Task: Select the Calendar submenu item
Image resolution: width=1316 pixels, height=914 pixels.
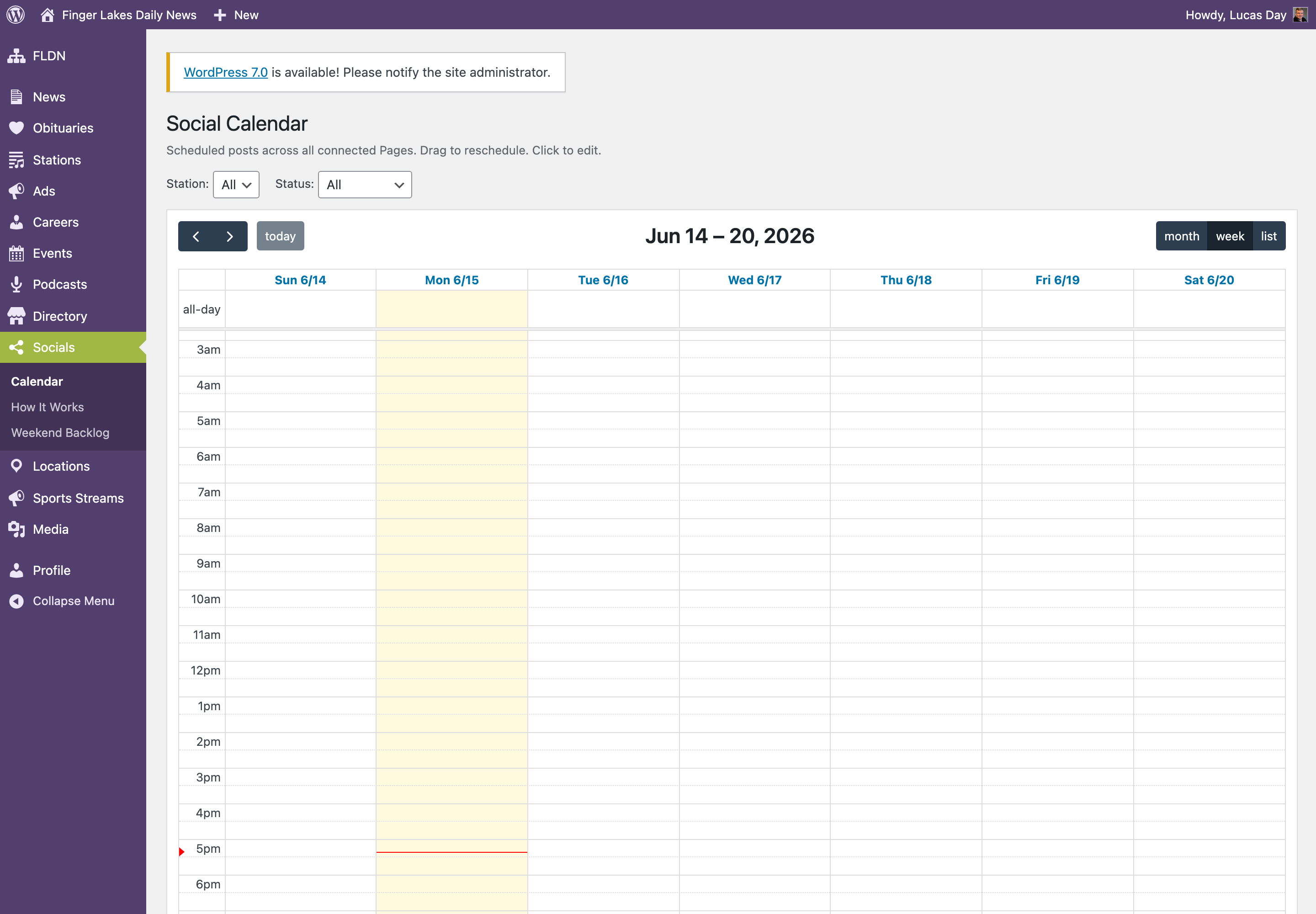Action: [37, 382]
